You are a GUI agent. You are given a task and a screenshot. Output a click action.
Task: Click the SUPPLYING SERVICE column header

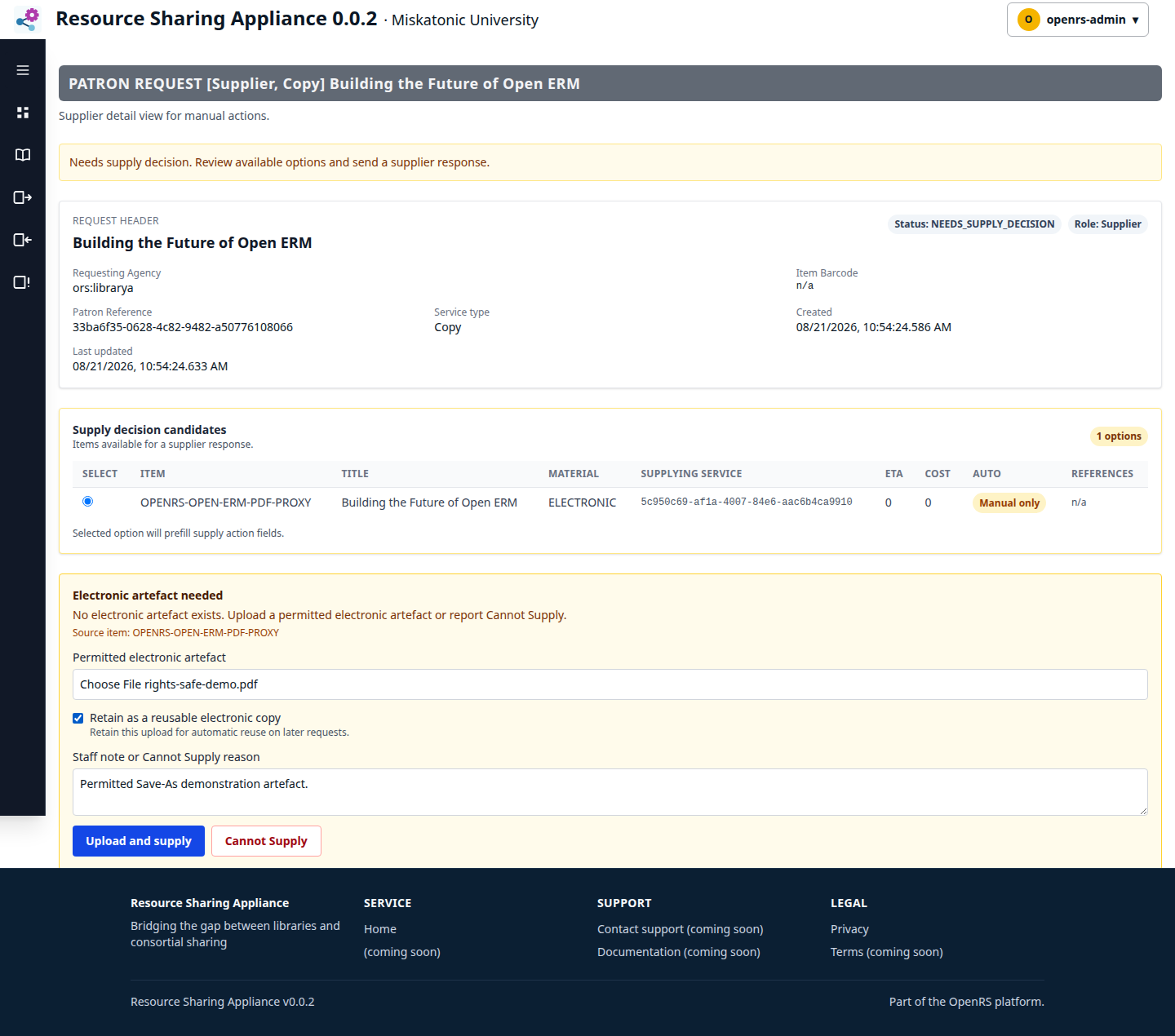[x=691, y=474]
